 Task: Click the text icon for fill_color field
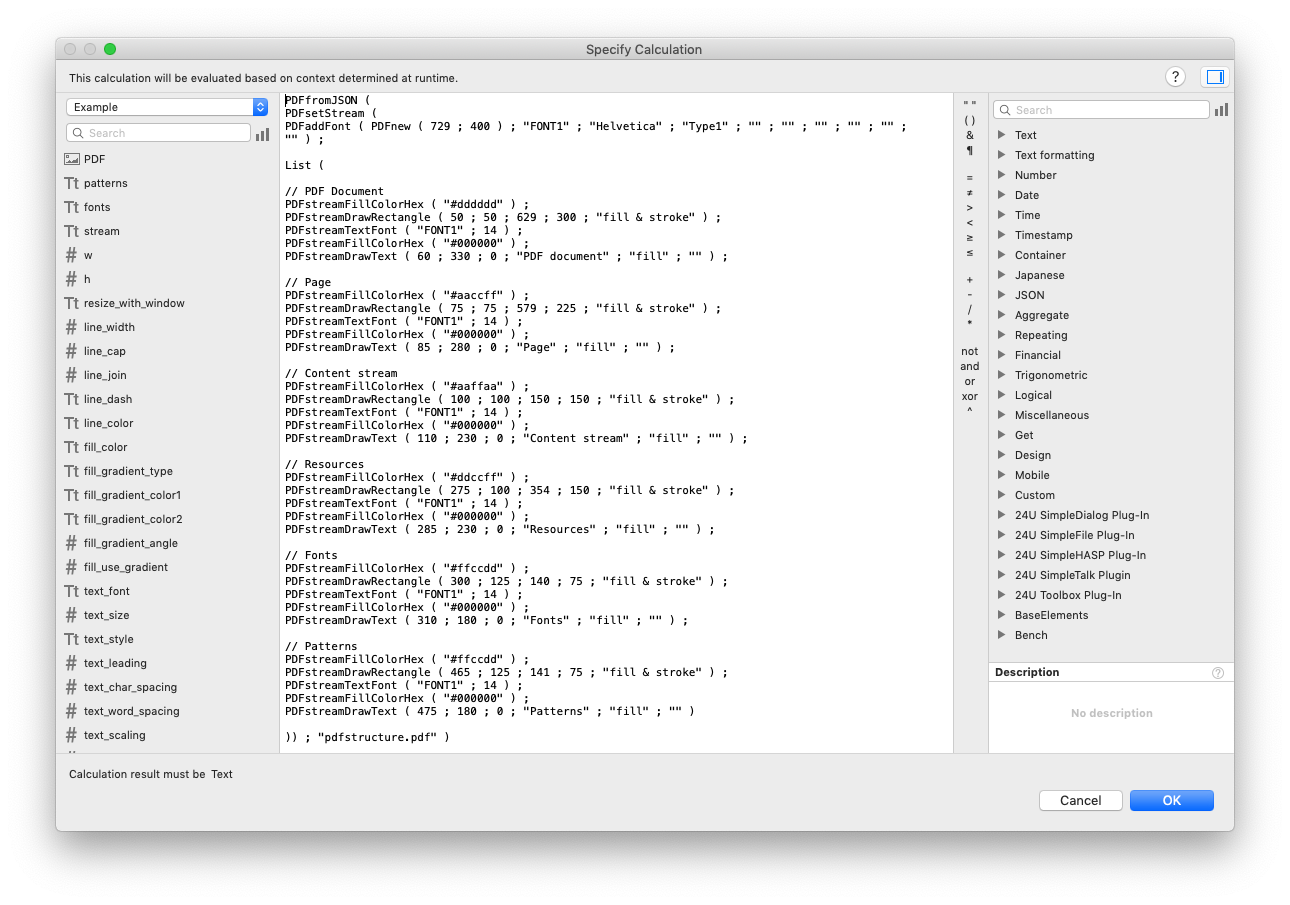(72, 447)
